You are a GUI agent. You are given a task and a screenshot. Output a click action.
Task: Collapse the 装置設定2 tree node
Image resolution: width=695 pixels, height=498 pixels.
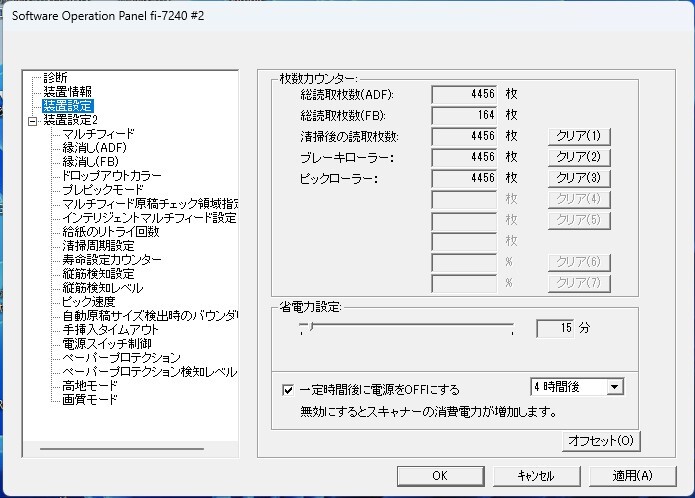click(32, 121)
